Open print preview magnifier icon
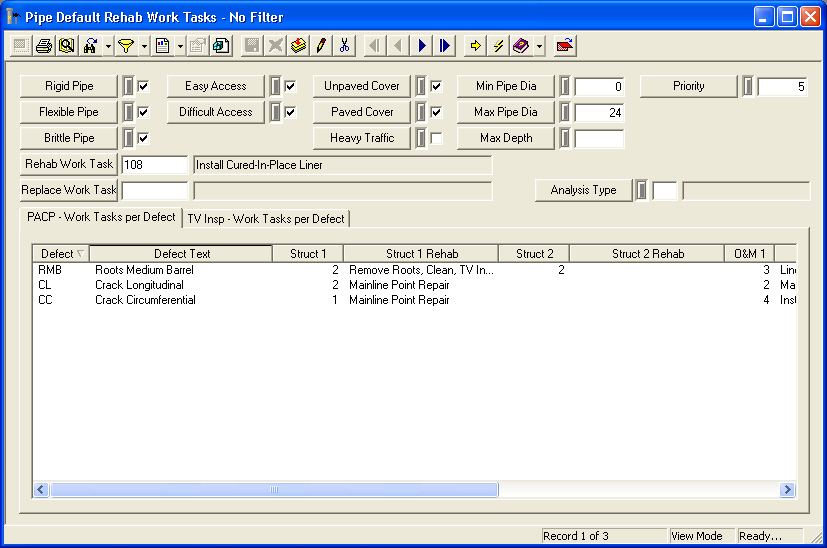Viewport: 827px width, 548px height. point(67,46)
